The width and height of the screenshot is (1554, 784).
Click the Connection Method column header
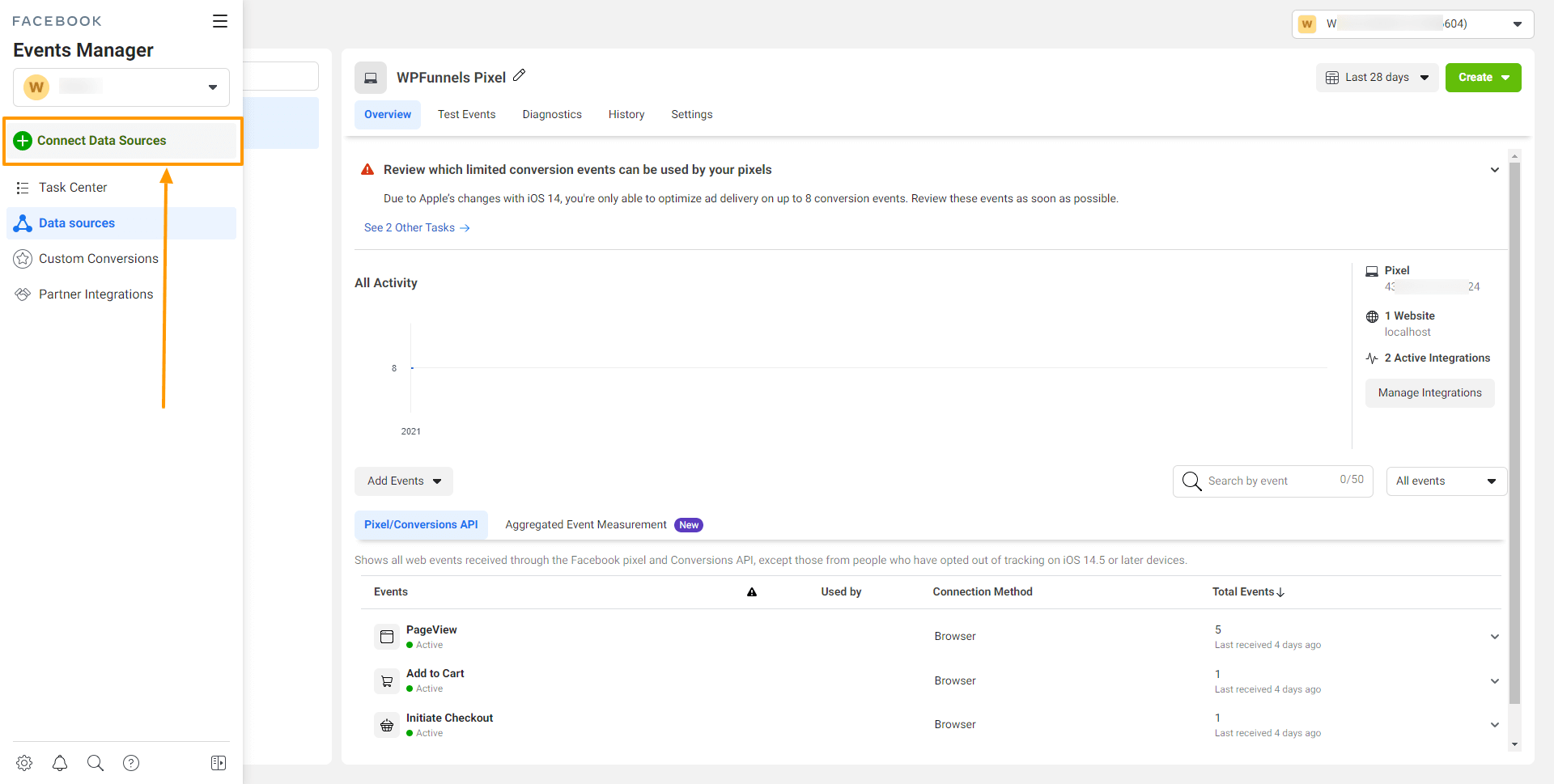[983, 592]
